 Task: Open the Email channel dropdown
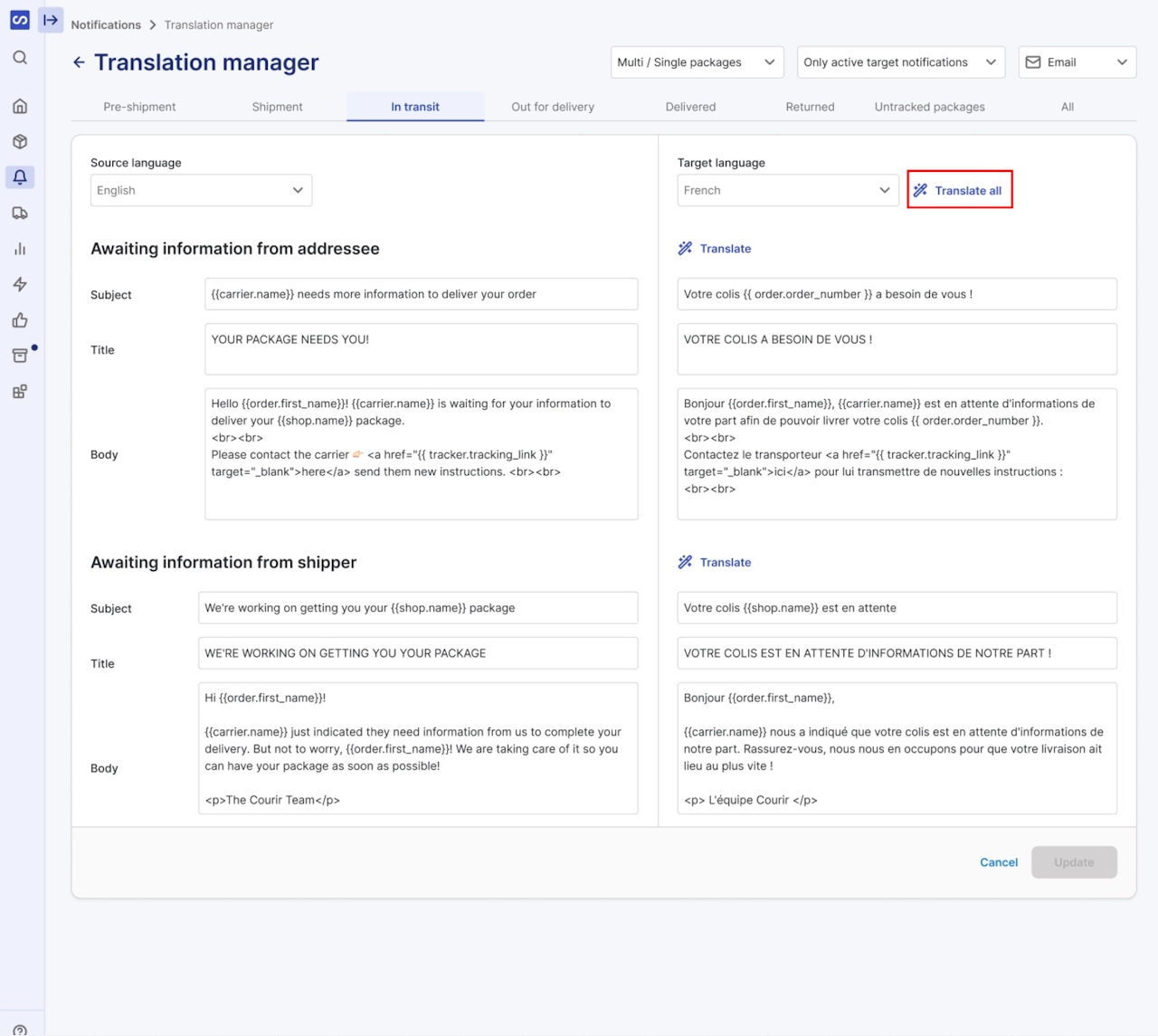tap(1077, 62)
